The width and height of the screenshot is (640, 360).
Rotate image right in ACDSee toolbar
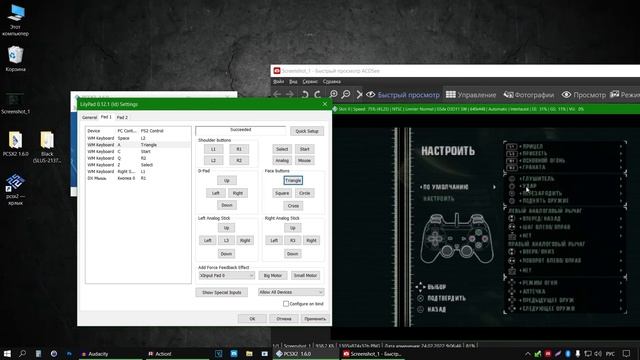[x=318, y=94]
